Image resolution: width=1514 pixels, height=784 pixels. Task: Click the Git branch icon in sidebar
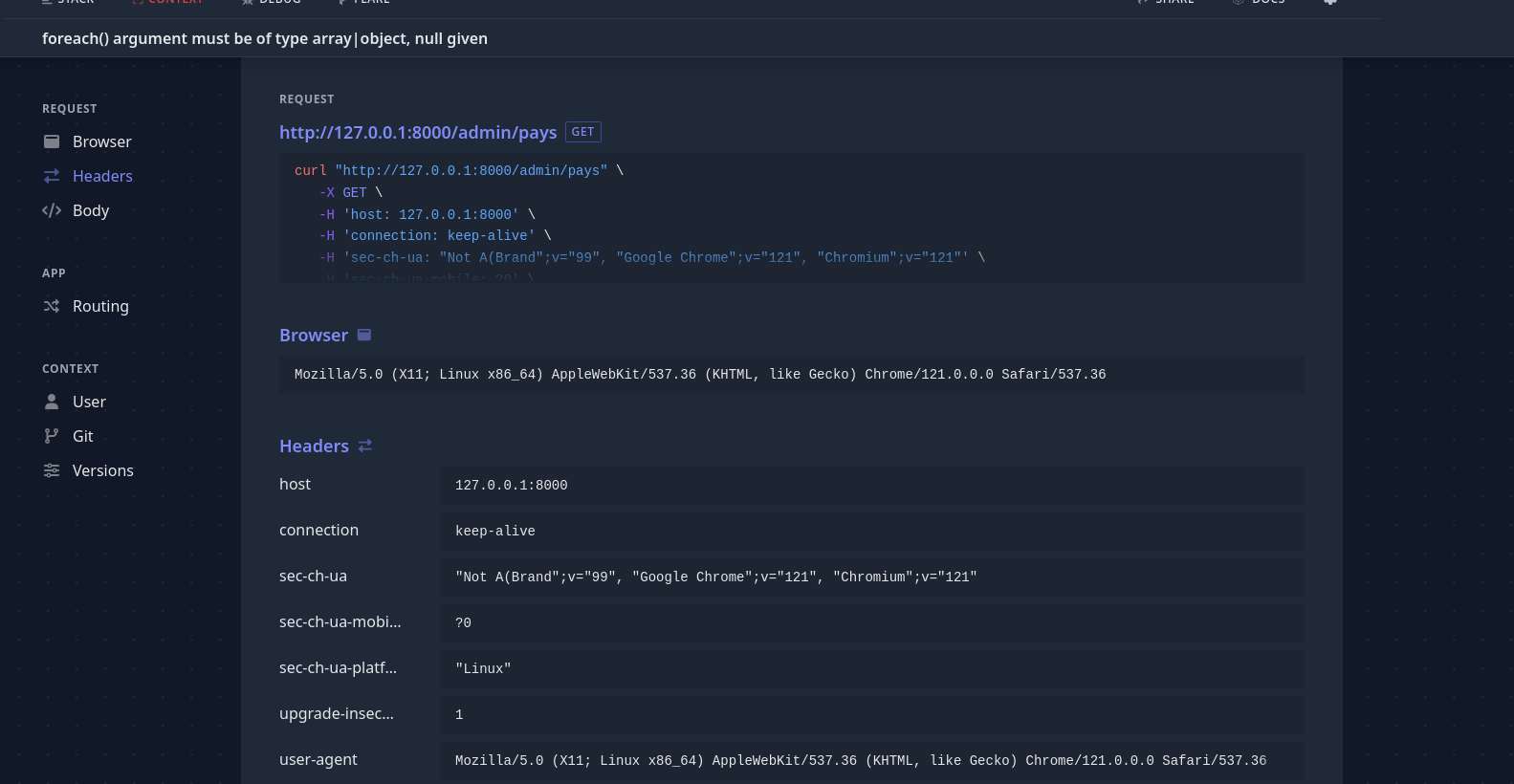click(52, 436)
